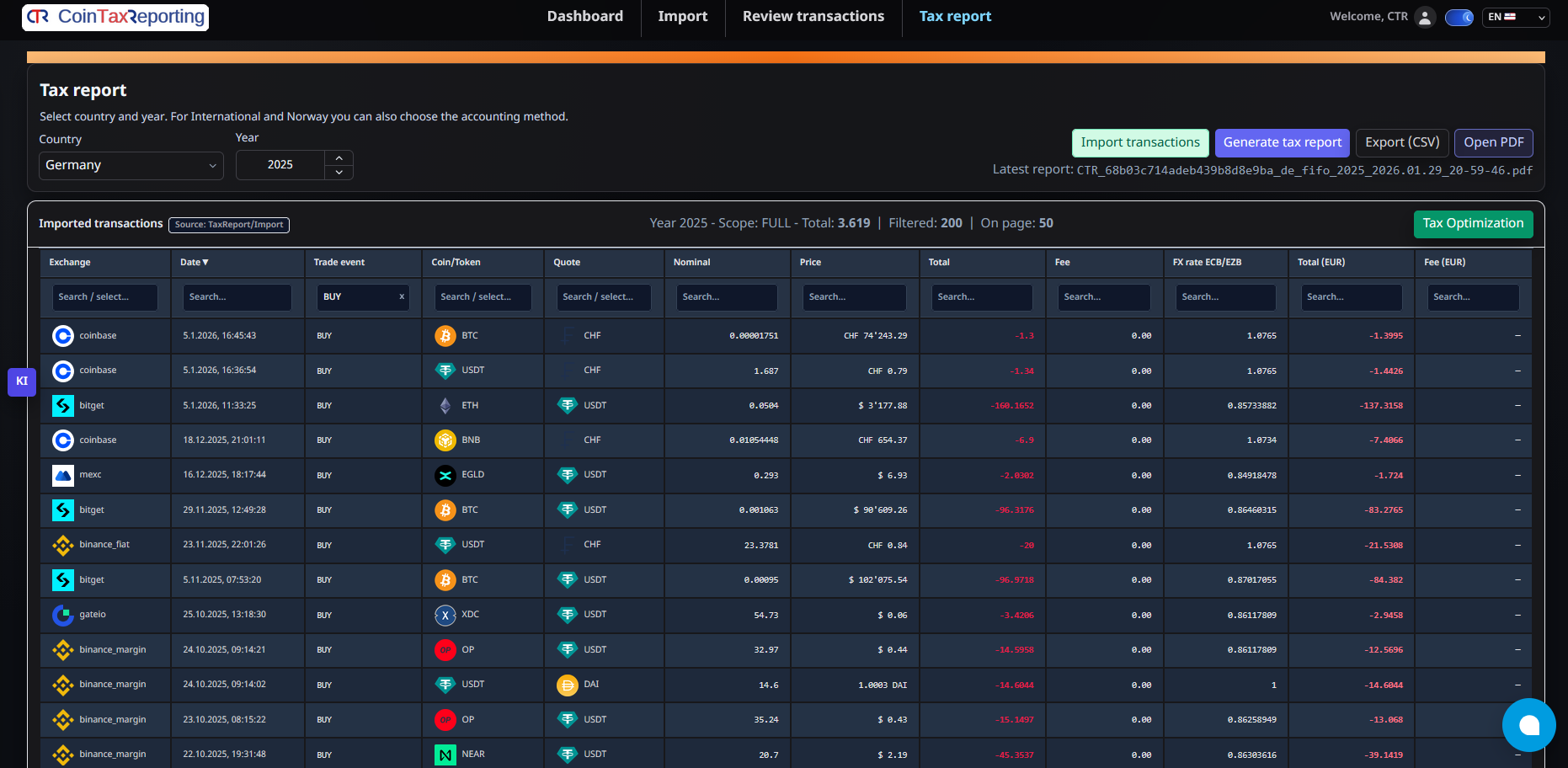Screen dimensions: 1568x768
Task: Click the CoinTaxReporting logo
Action: [115, 17]
